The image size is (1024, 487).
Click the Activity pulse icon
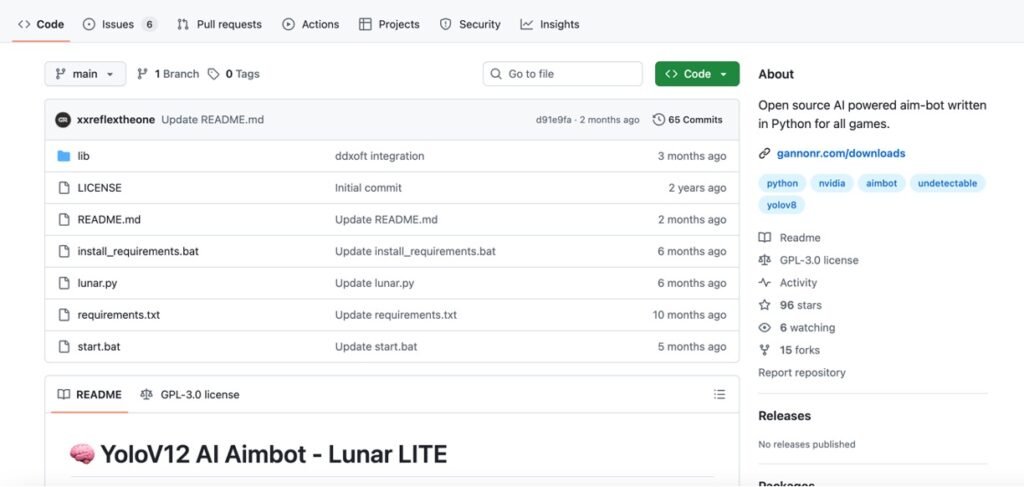(765, 283)
